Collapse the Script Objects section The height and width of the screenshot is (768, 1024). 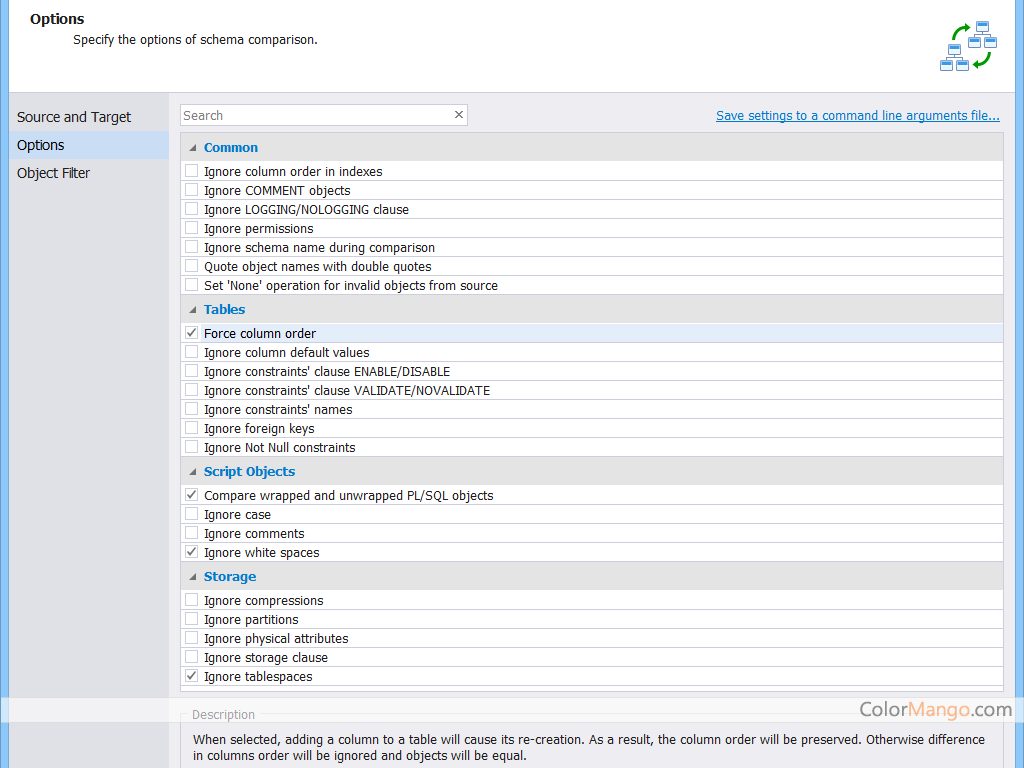(191, 471)
